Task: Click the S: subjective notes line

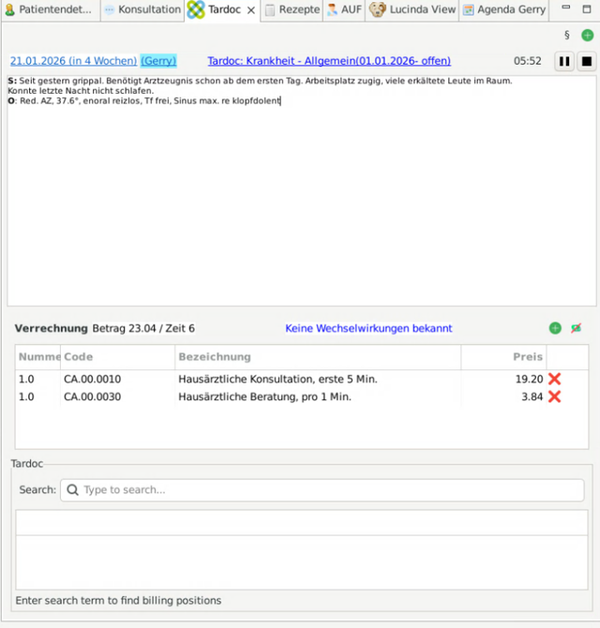Action: pyautogui.click(x=260, y=81)
